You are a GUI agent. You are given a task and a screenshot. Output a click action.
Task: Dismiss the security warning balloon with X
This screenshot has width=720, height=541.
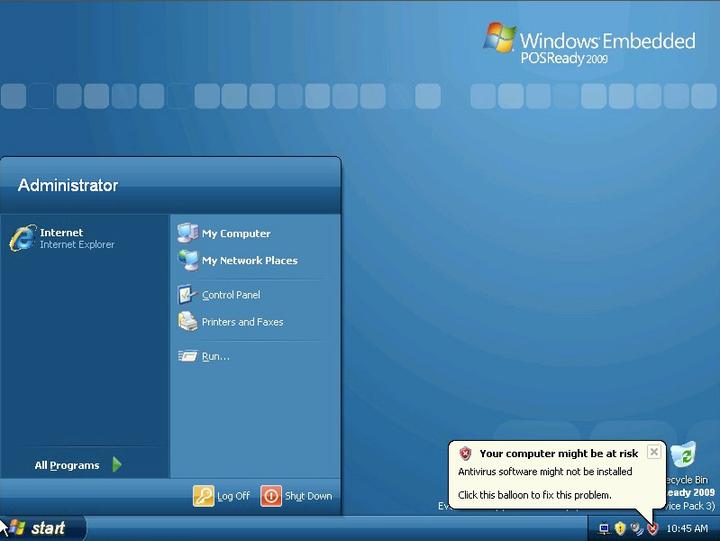653,452
